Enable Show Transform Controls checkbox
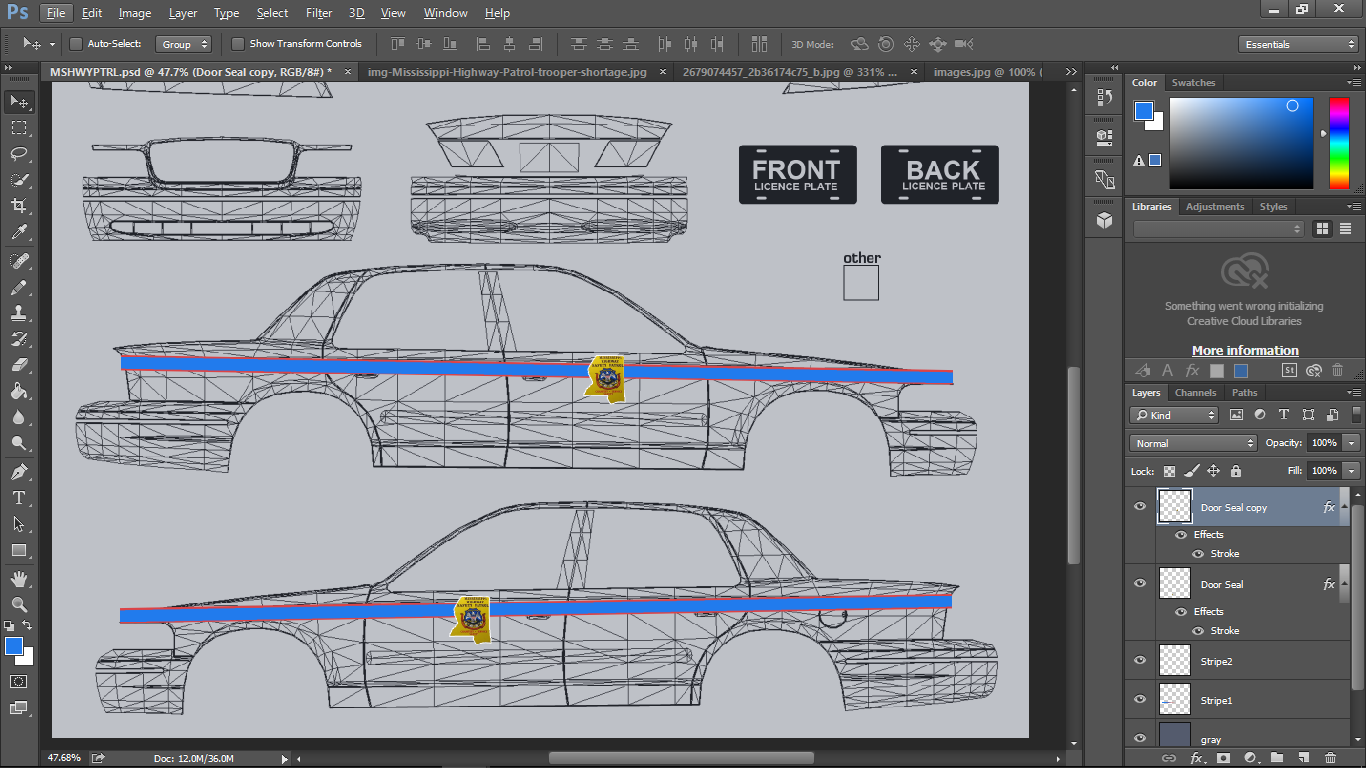The image size is (1366, 768). pos(238,44)
